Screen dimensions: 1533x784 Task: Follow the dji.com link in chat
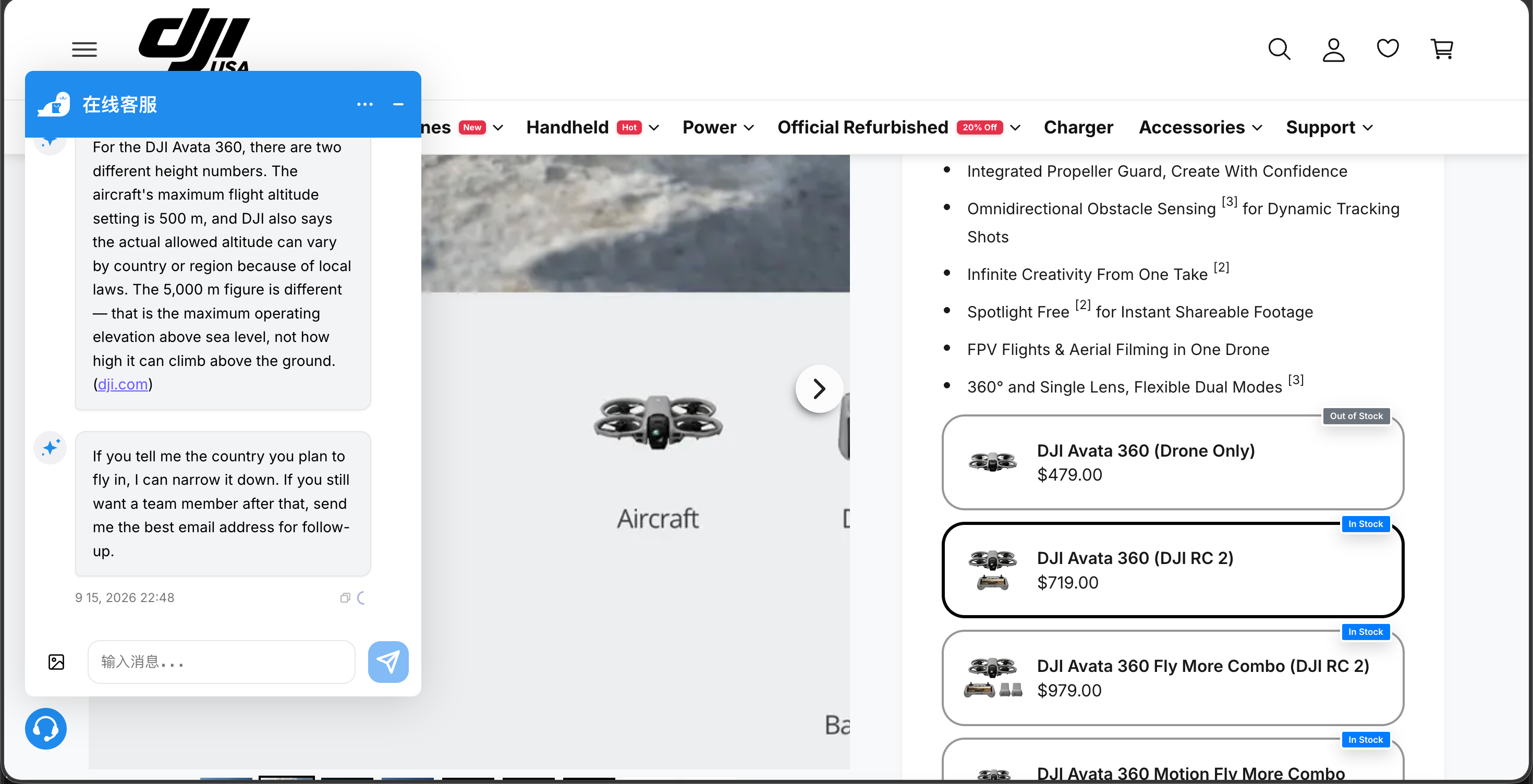(x=123, y=384)
